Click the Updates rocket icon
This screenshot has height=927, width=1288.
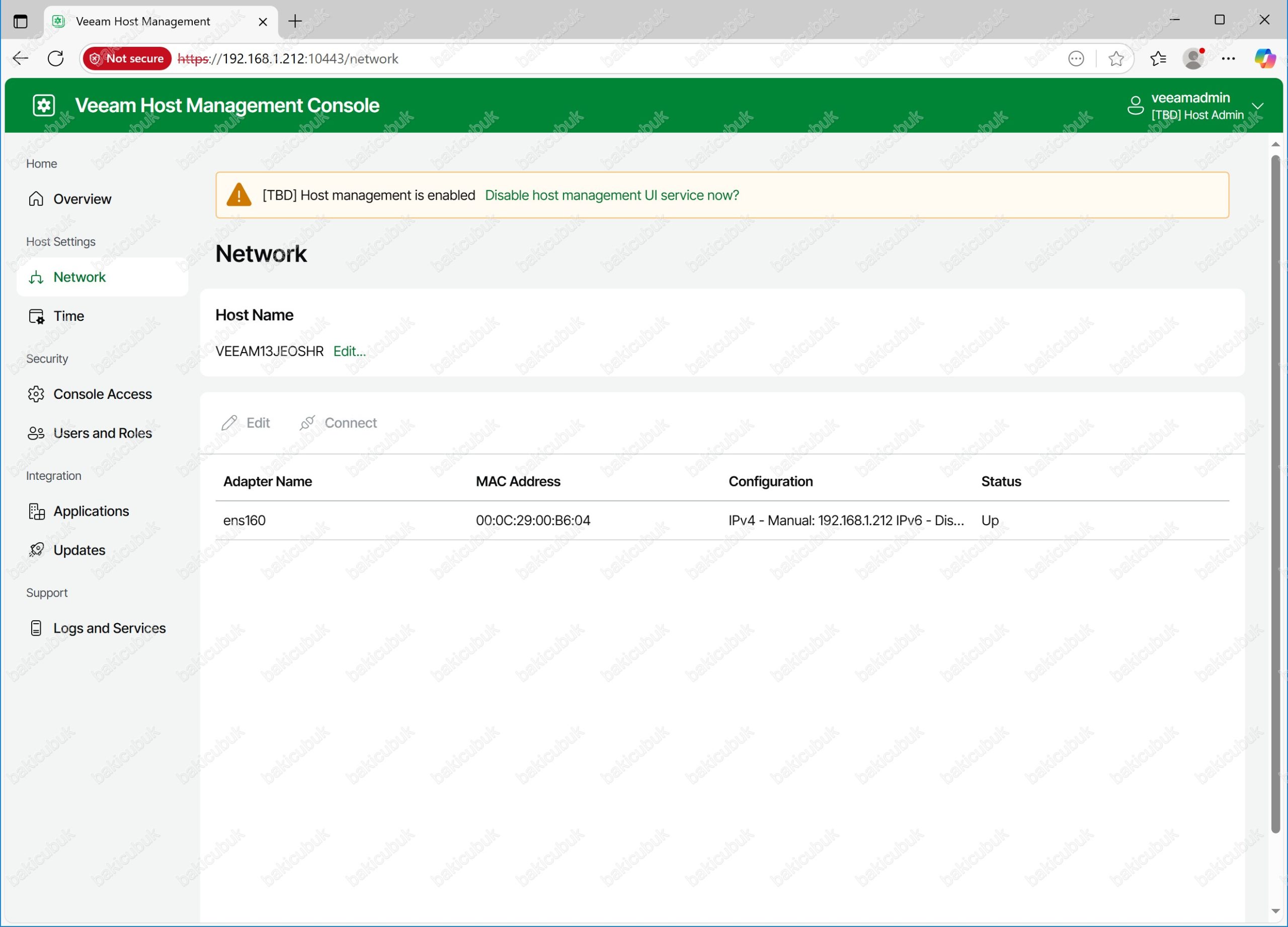pos(36,550)
